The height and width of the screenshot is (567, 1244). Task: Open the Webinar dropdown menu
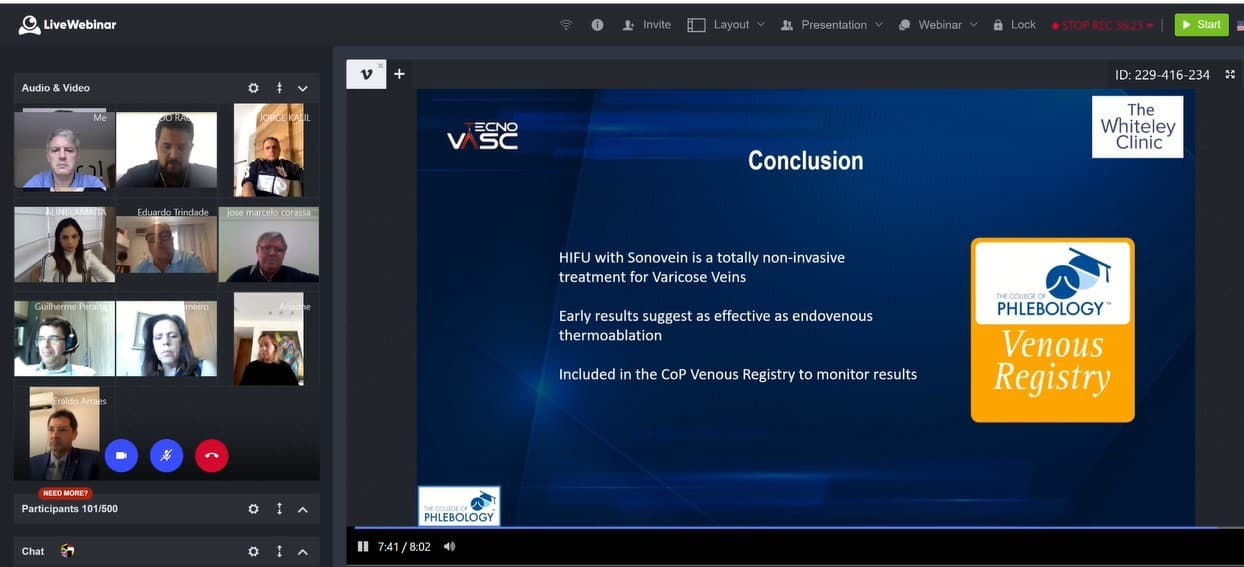coord(938,25)
